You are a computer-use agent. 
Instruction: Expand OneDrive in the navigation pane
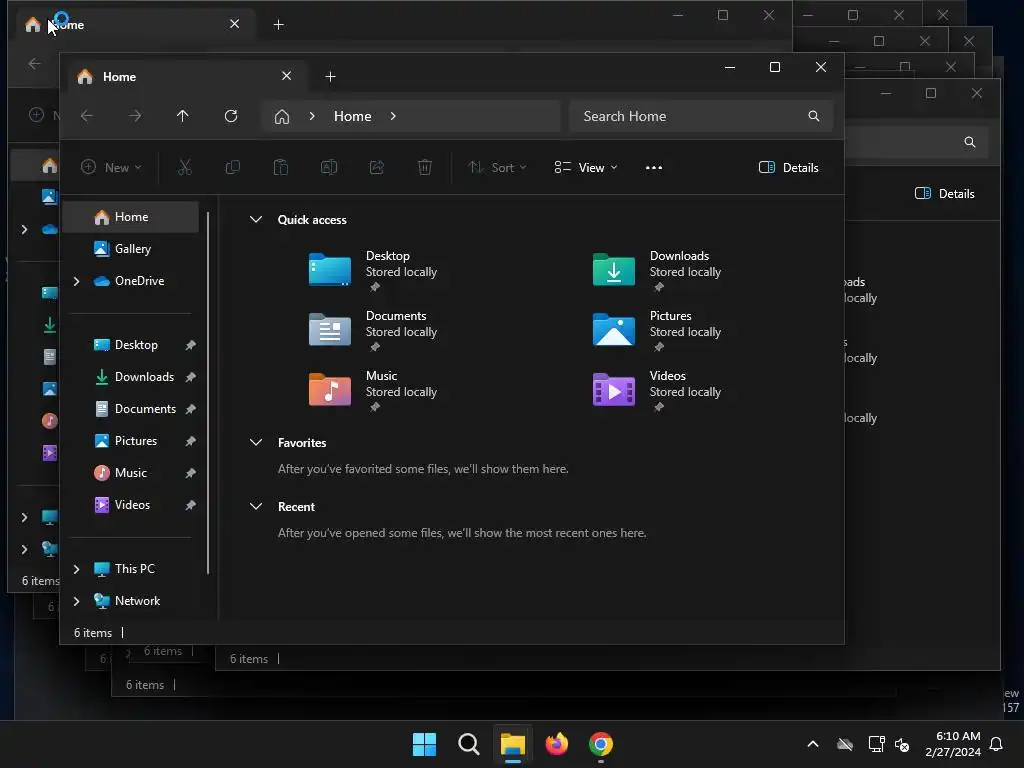[x=76, y=281]
